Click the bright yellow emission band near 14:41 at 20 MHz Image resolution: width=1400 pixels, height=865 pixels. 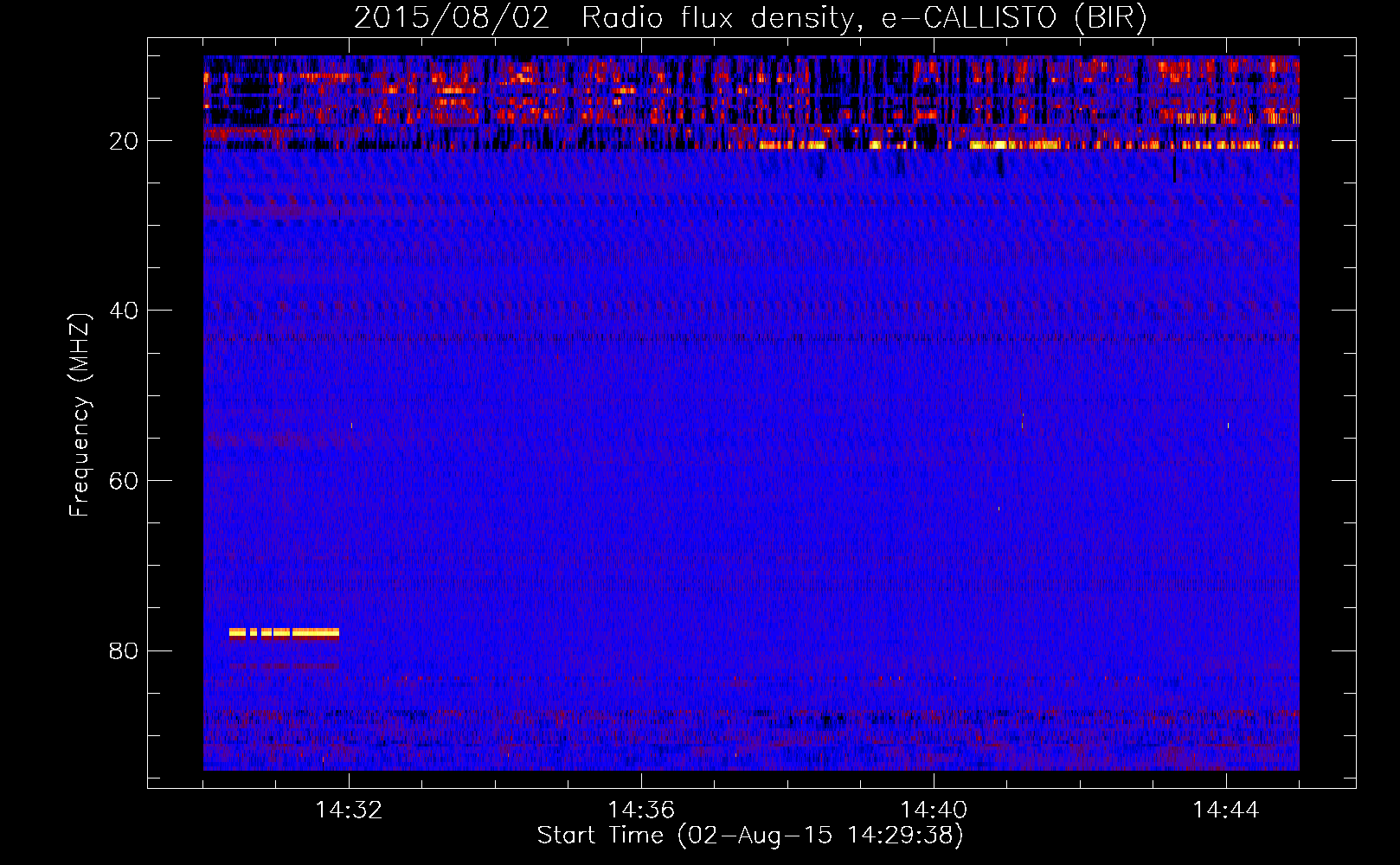1014,144
